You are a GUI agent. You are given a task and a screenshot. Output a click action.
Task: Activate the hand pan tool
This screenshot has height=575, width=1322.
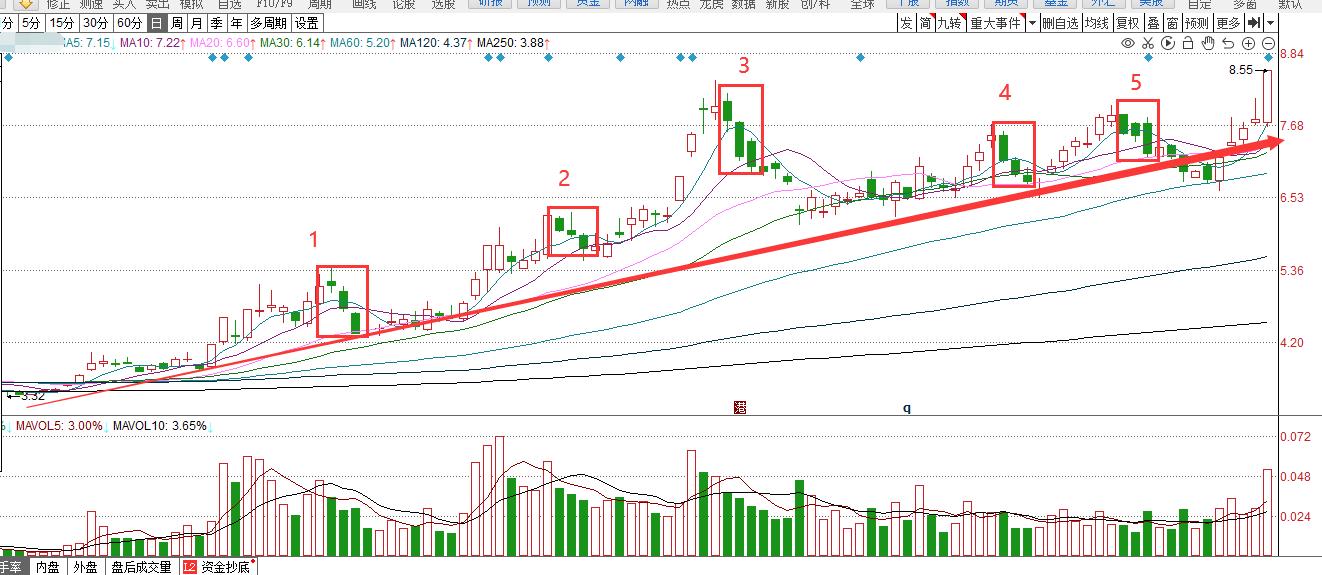coord(1208,43)
